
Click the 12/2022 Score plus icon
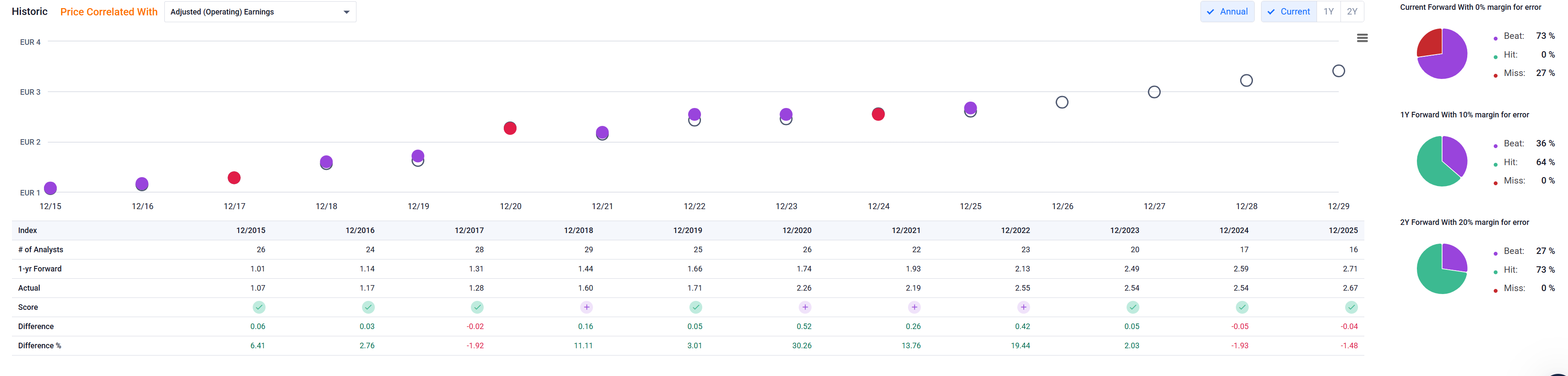click(1024, 307)
